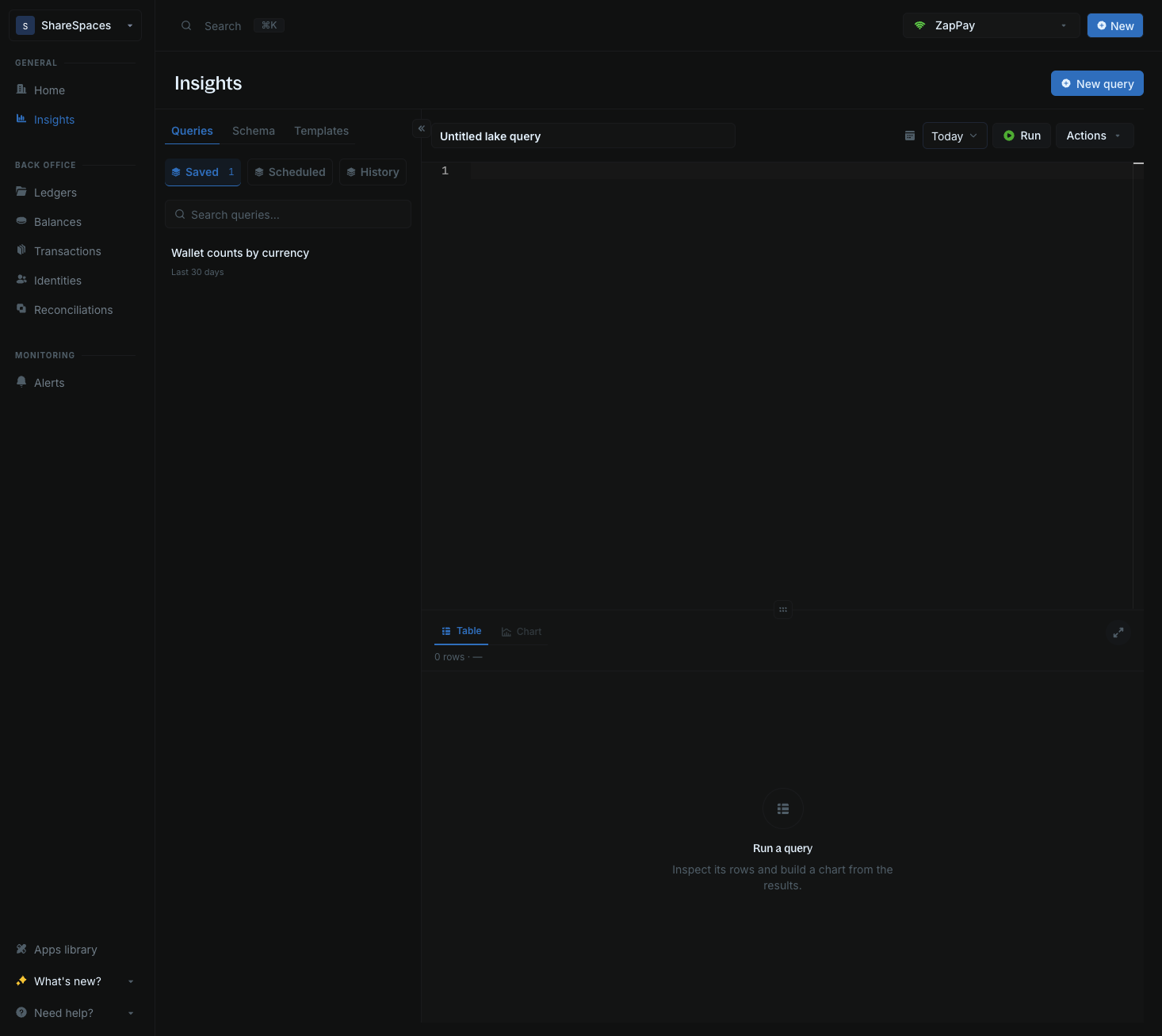This screenshot has height=1036, width=1162.
Task: Select the Saved queries filter
Action: click(203, 172)
